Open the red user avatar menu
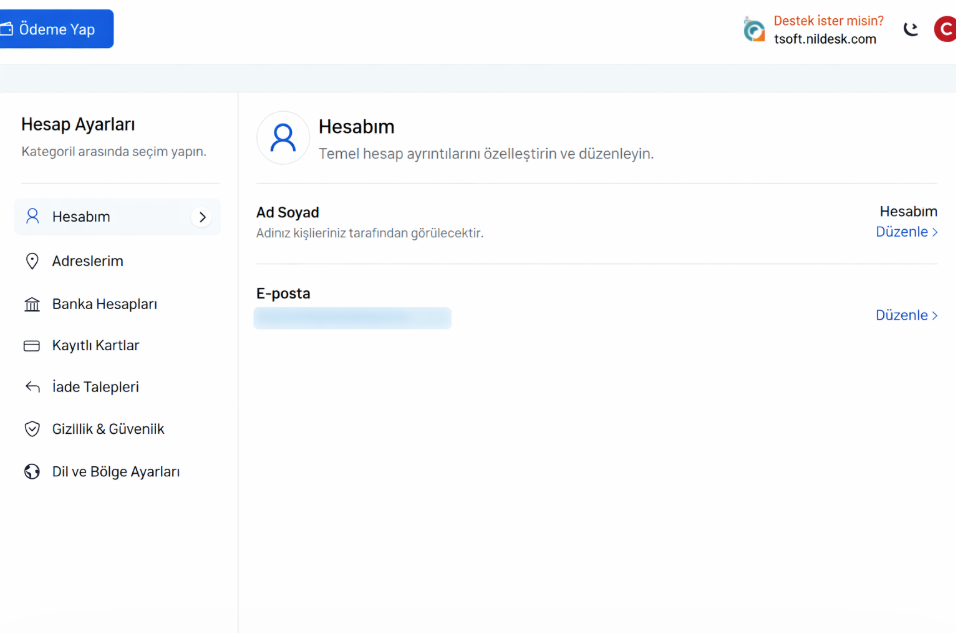 point(944,29)
